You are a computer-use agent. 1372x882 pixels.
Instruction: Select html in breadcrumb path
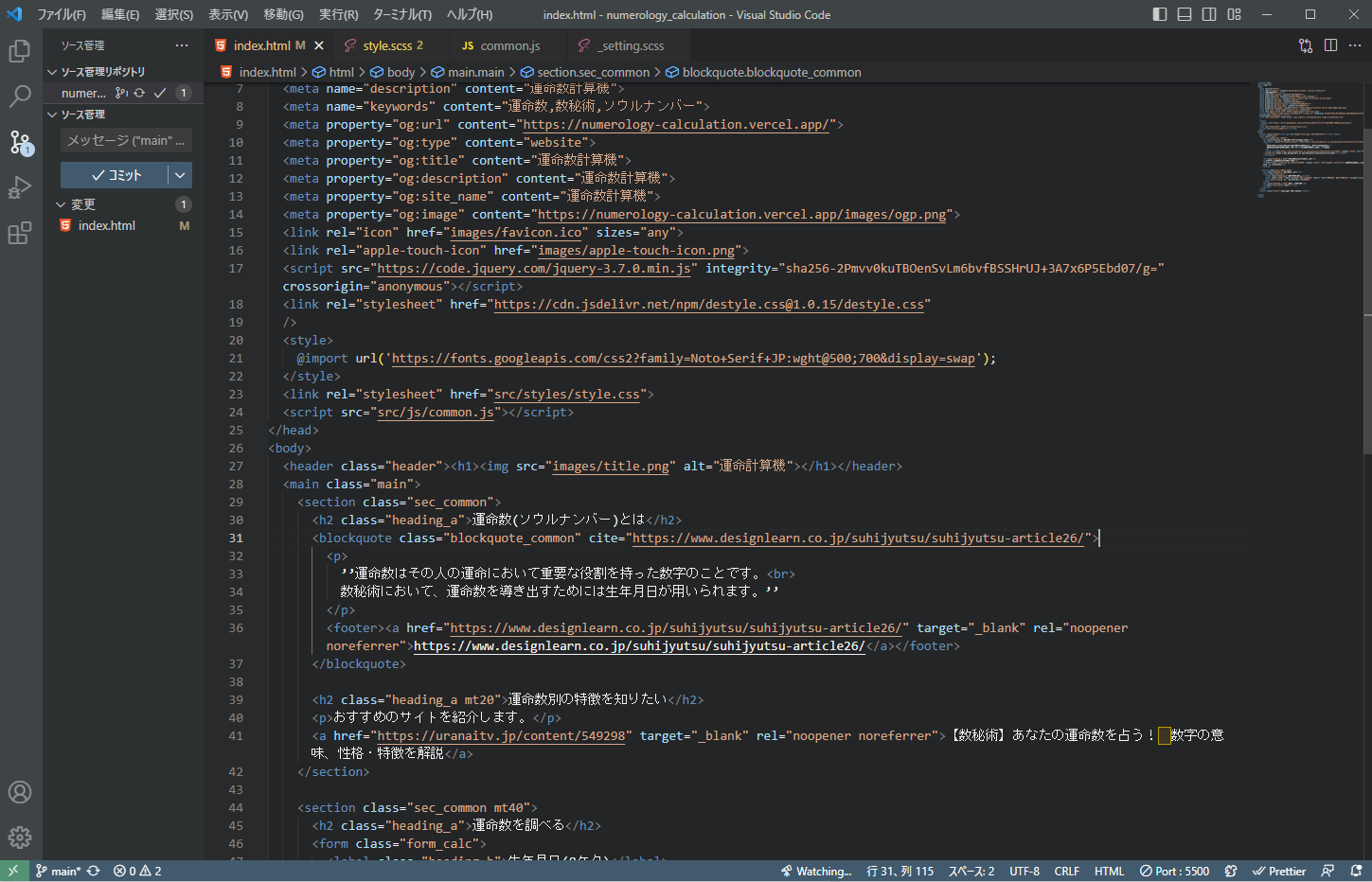pyautogui.click(x=333, y=72)
